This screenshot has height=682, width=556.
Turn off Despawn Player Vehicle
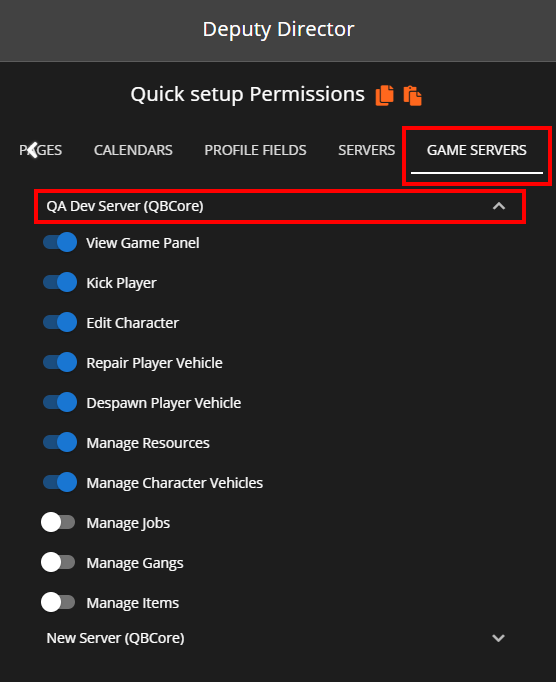tap(60, 403)
